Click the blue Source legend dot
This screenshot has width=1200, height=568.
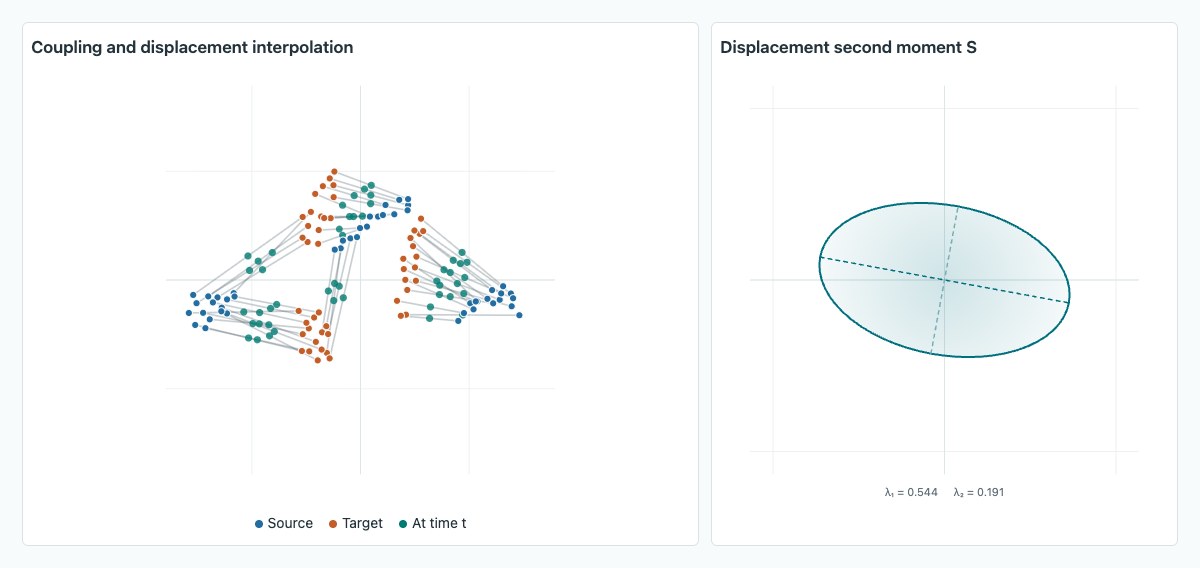pyautogui.click(x=260, y=524)
